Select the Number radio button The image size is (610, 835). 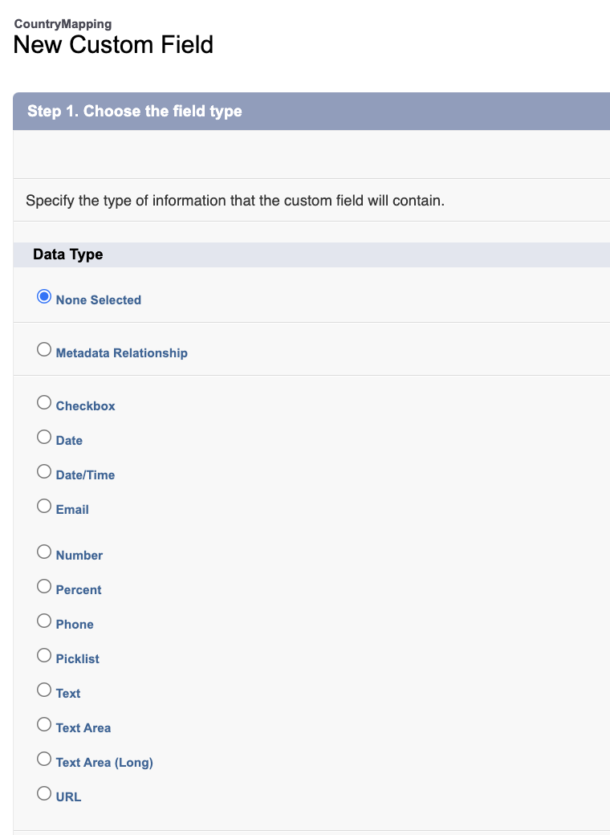point(43,552)
